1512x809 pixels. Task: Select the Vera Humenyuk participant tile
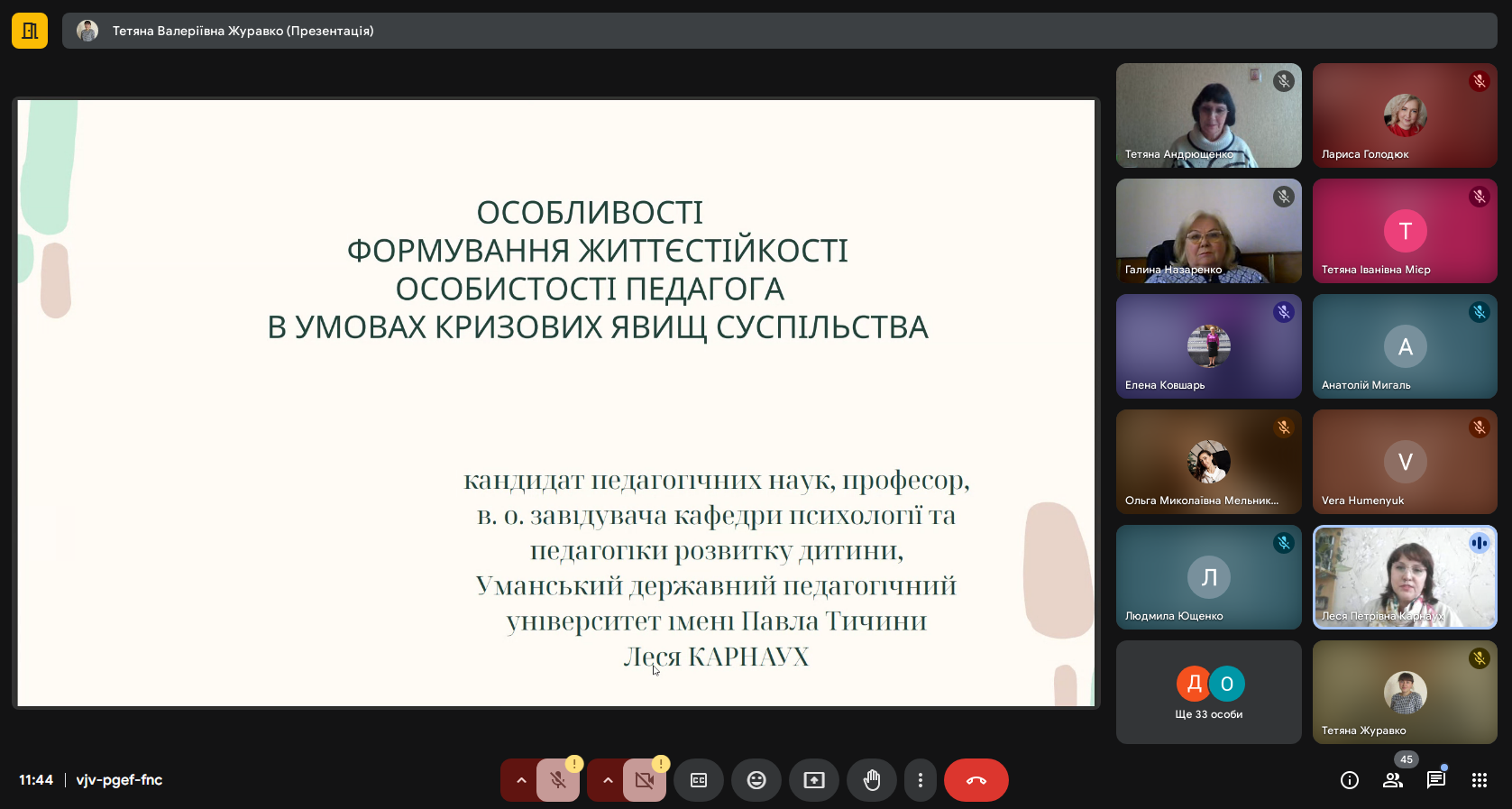click(1406, 462)
